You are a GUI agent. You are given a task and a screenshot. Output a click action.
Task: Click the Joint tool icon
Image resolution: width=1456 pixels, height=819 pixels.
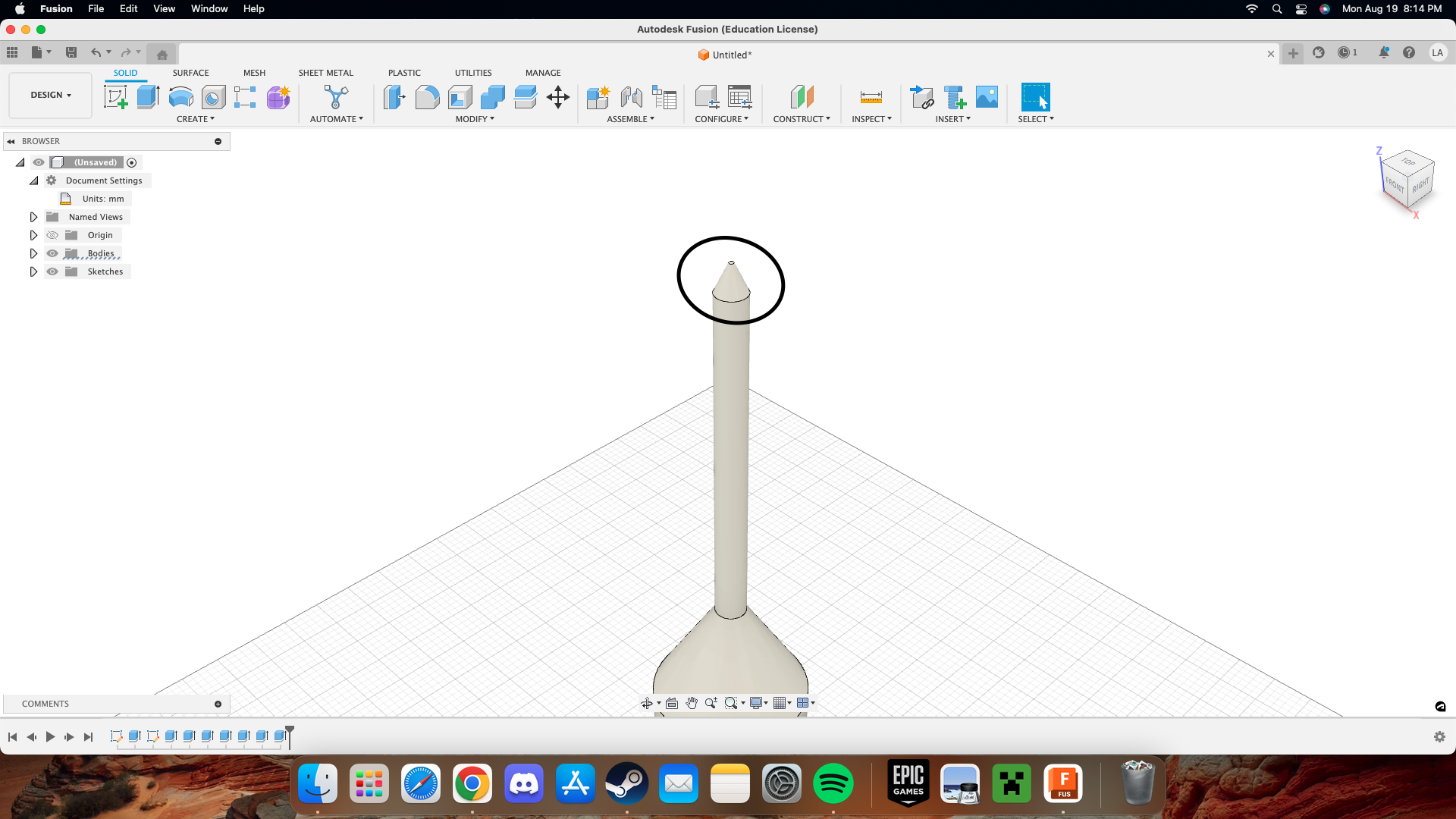[x=631, y=97]
